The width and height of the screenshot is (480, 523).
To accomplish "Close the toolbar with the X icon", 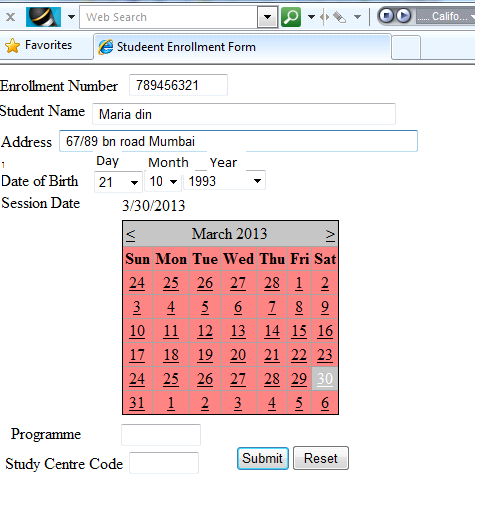I will point(10,17).
